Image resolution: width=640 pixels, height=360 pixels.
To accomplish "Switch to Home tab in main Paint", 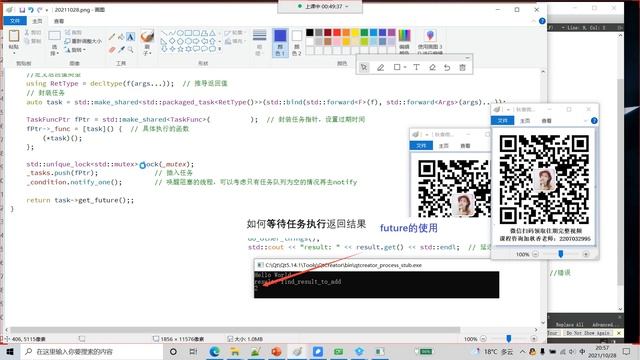I will point(37,21).
